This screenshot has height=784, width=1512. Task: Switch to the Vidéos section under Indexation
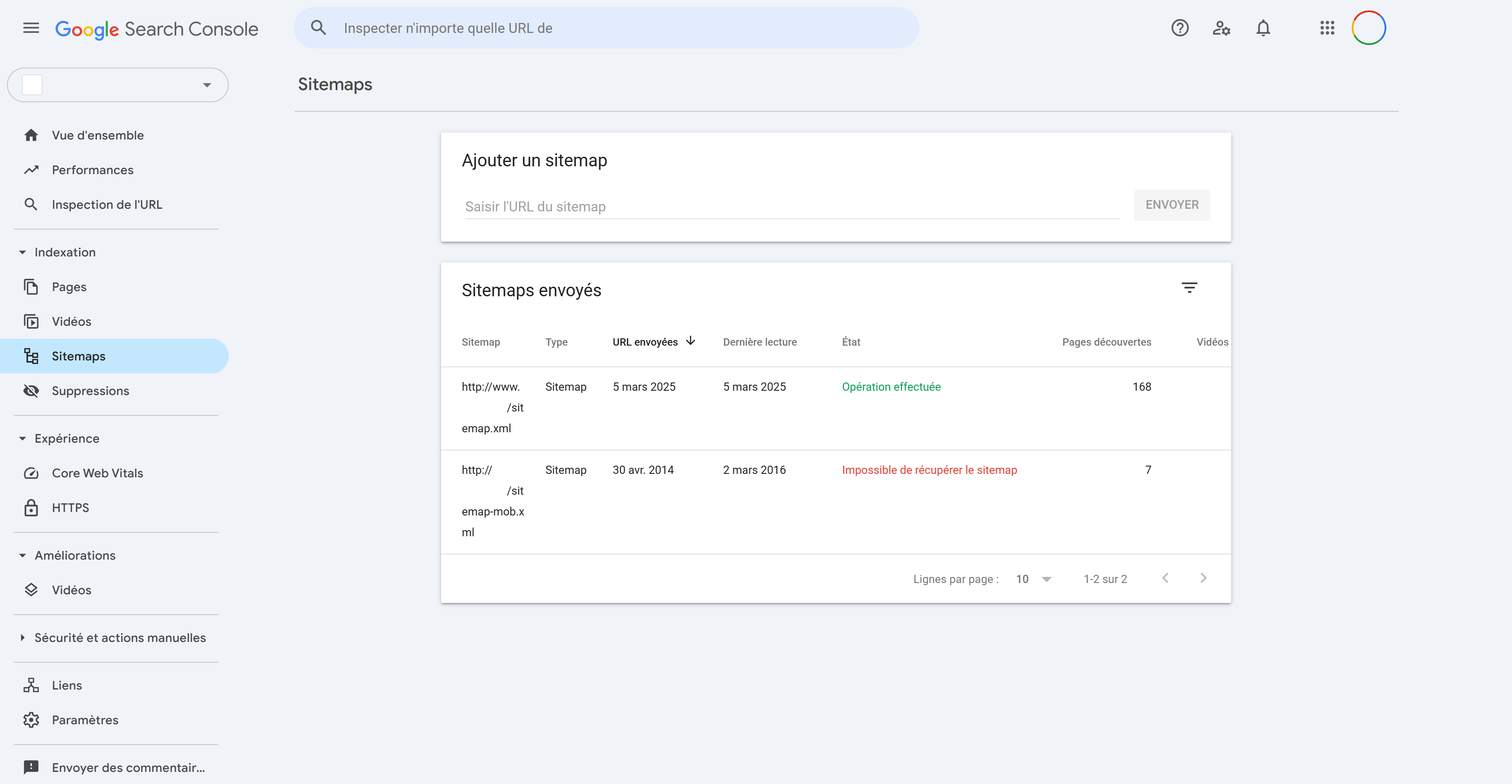tap(71, 321)
